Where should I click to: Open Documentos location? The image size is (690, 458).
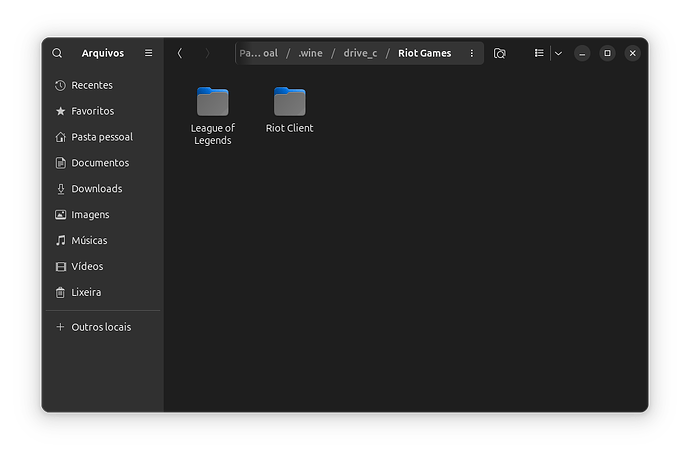[100, 163]
